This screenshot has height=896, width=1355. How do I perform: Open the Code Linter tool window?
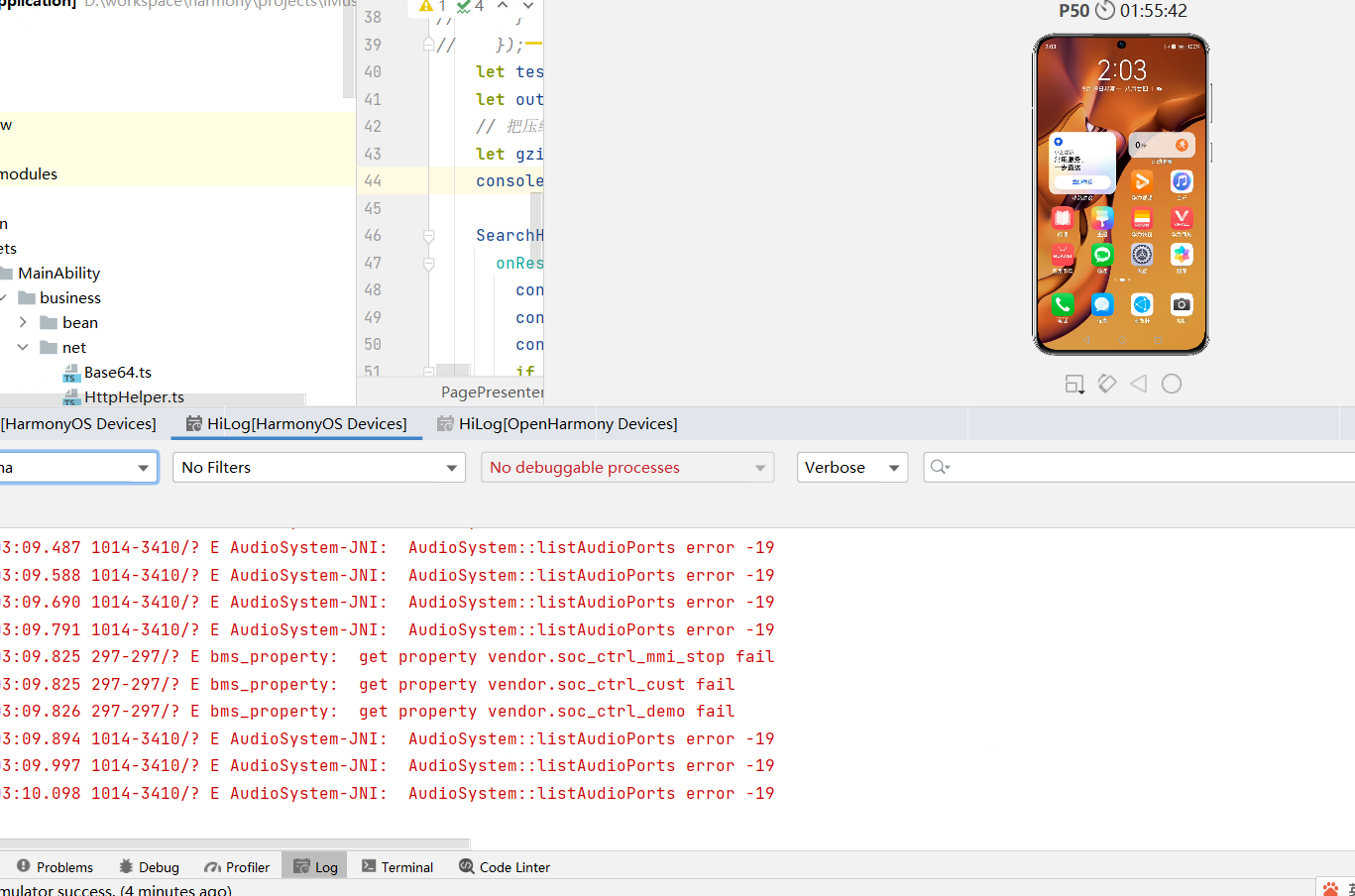click(505, 867)
